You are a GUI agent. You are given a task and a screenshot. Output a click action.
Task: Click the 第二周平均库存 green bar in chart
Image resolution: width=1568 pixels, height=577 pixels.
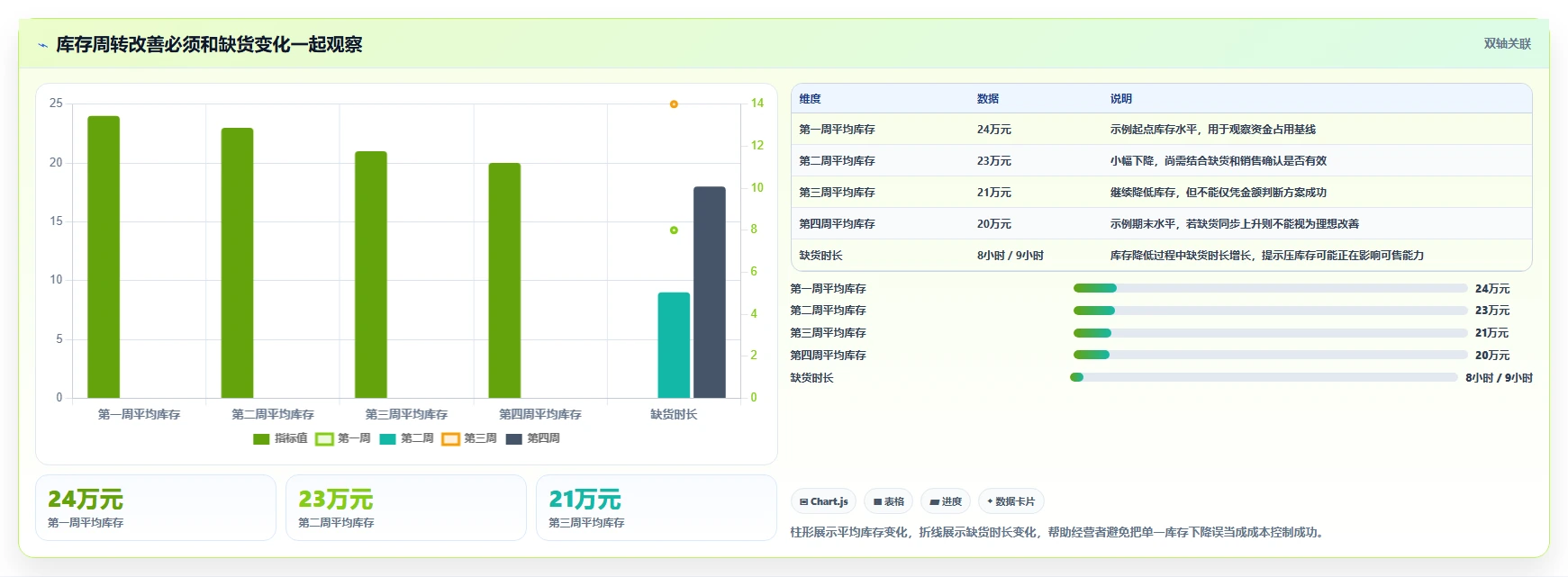point(237,263)
